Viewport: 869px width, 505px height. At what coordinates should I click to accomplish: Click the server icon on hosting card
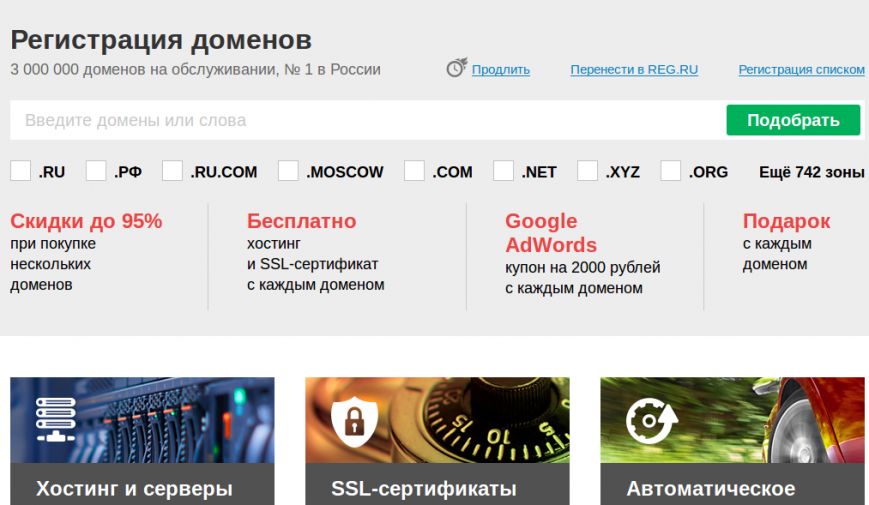[55, 420]
